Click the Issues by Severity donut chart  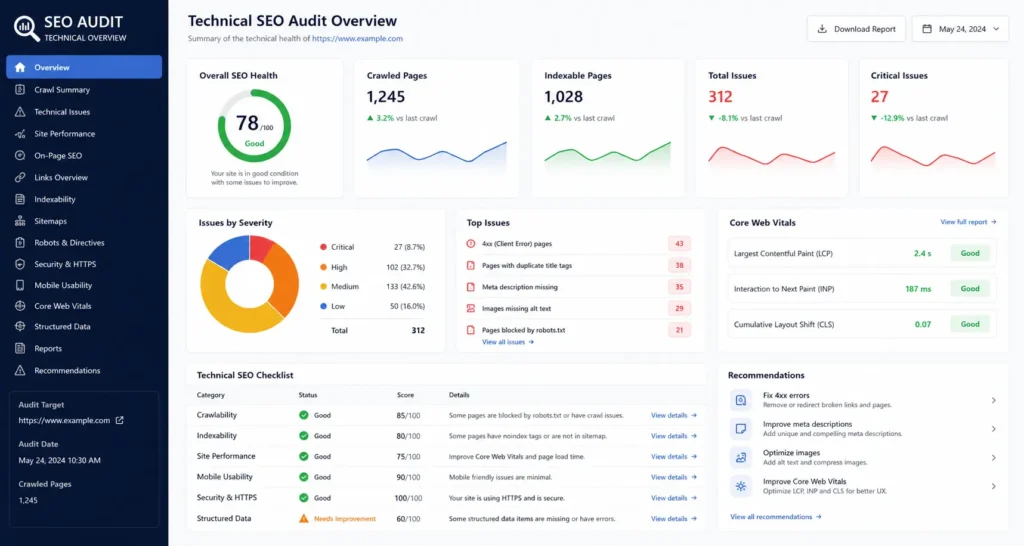[x=249, y=284]
